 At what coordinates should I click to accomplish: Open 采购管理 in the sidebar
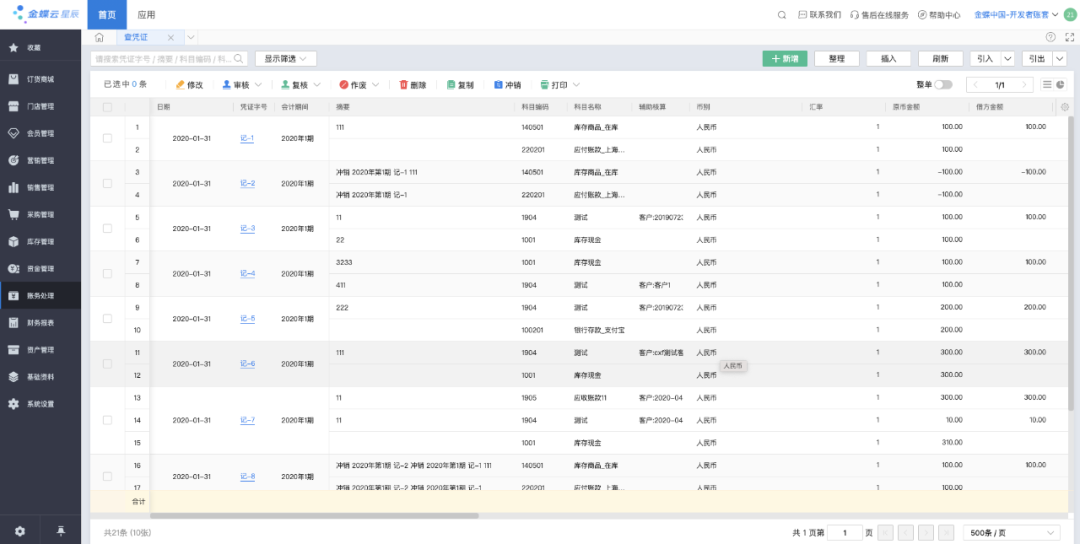pos(40,215)
